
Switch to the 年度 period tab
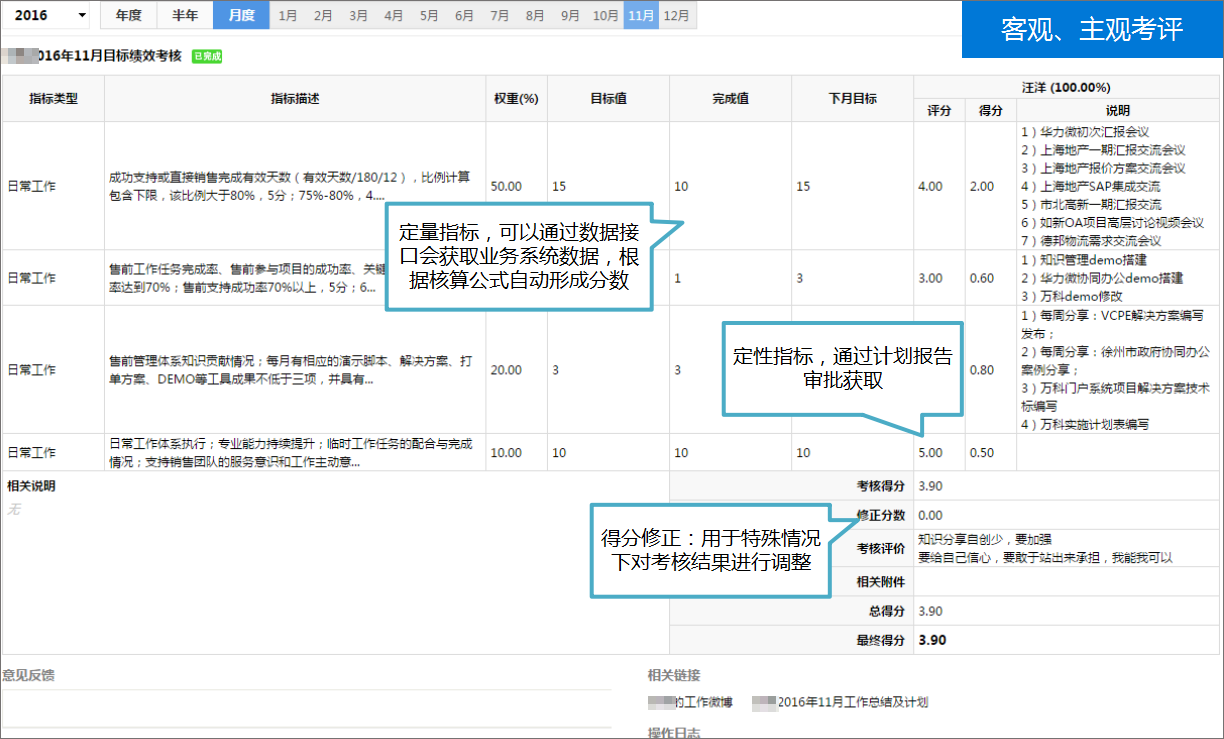pyautogui.click(x=128, y=15)
